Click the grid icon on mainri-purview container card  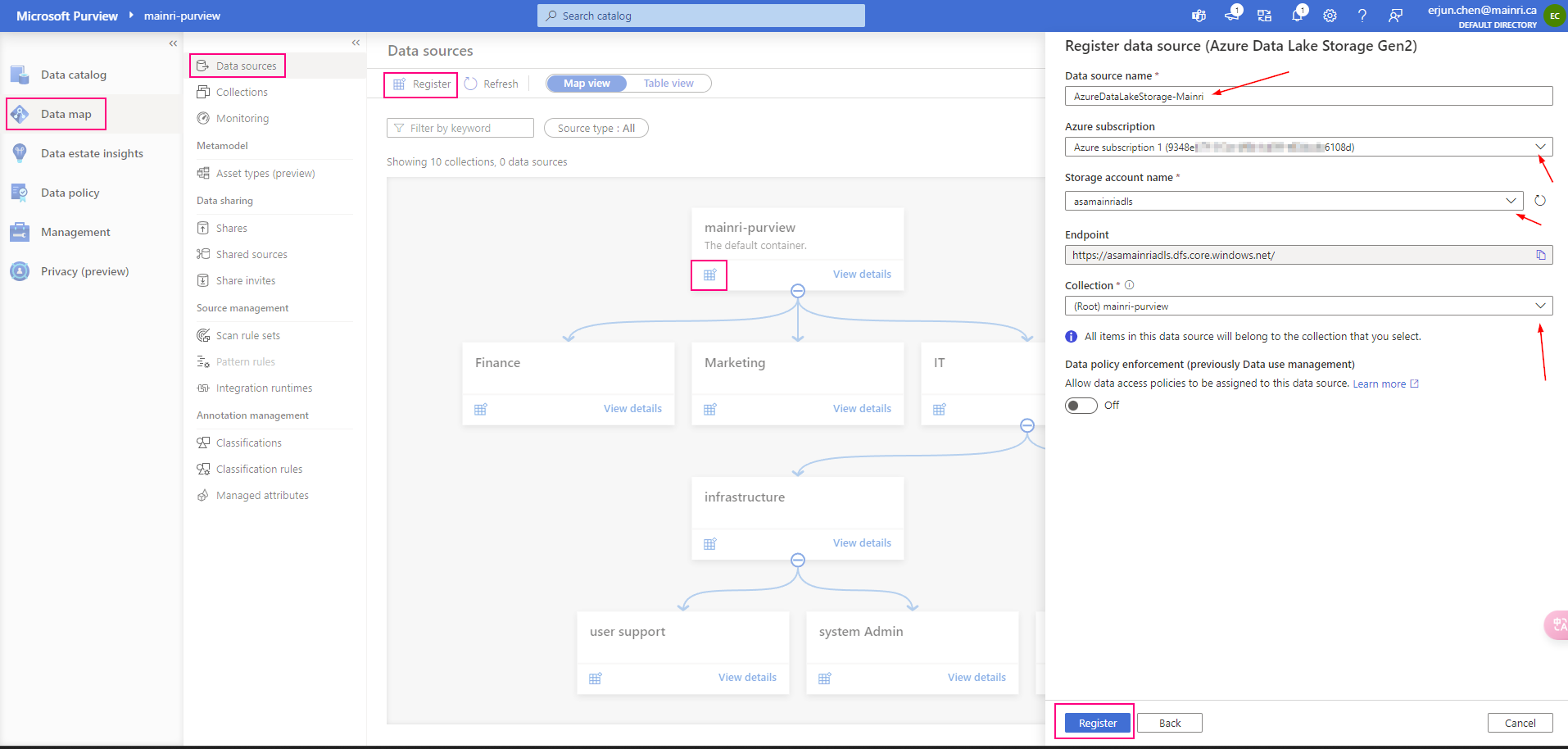click(x=709, y=275)
